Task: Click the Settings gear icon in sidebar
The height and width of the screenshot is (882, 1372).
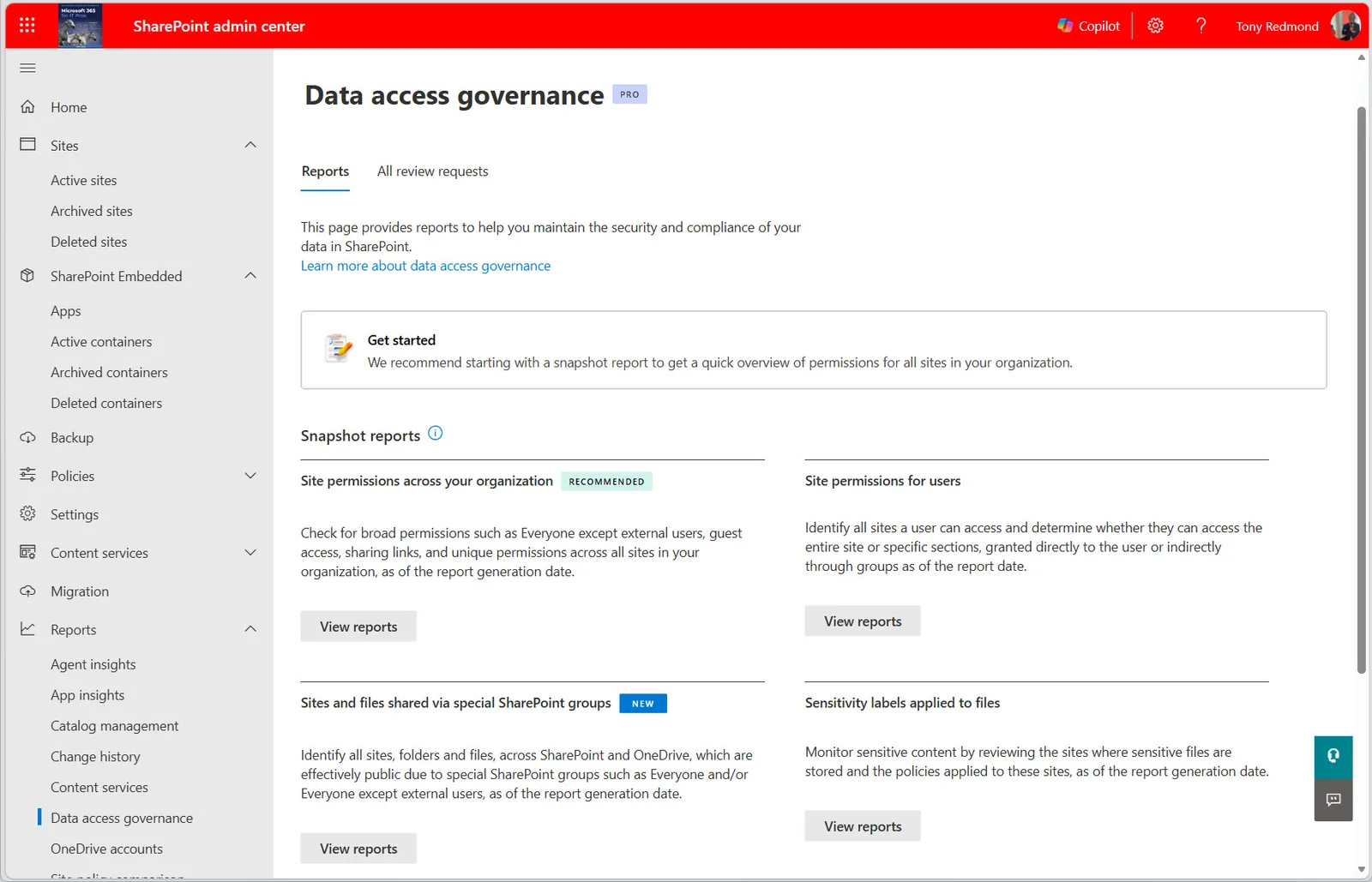Action: click(27, 513)
